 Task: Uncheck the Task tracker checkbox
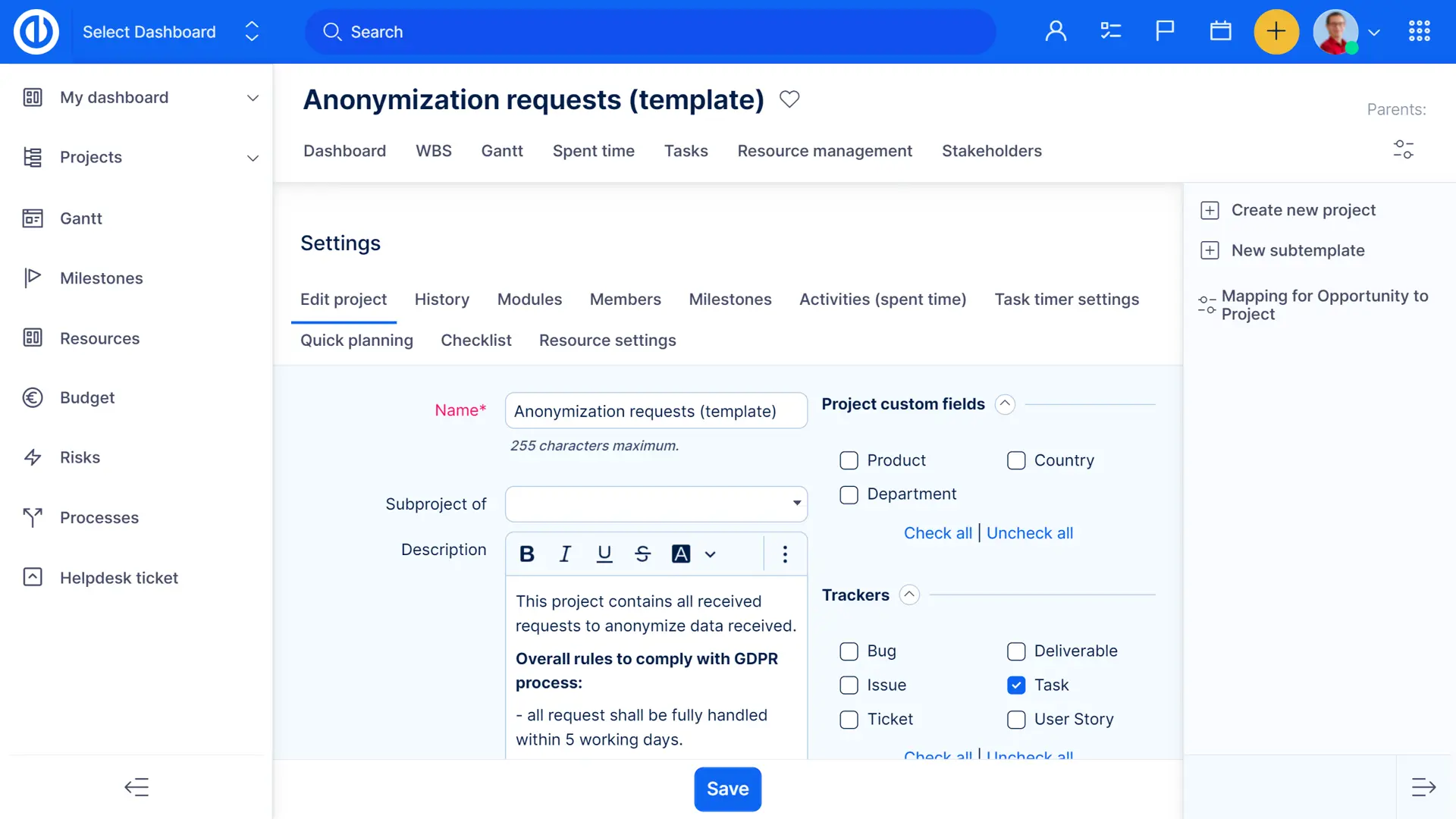tap(1016, 685)
